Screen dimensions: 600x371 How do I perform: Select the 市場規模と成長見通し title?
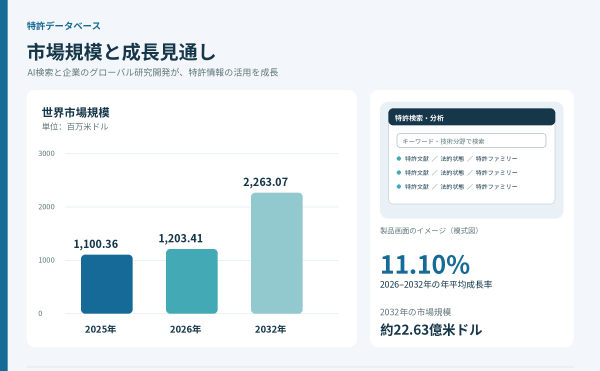click(121, 52)
